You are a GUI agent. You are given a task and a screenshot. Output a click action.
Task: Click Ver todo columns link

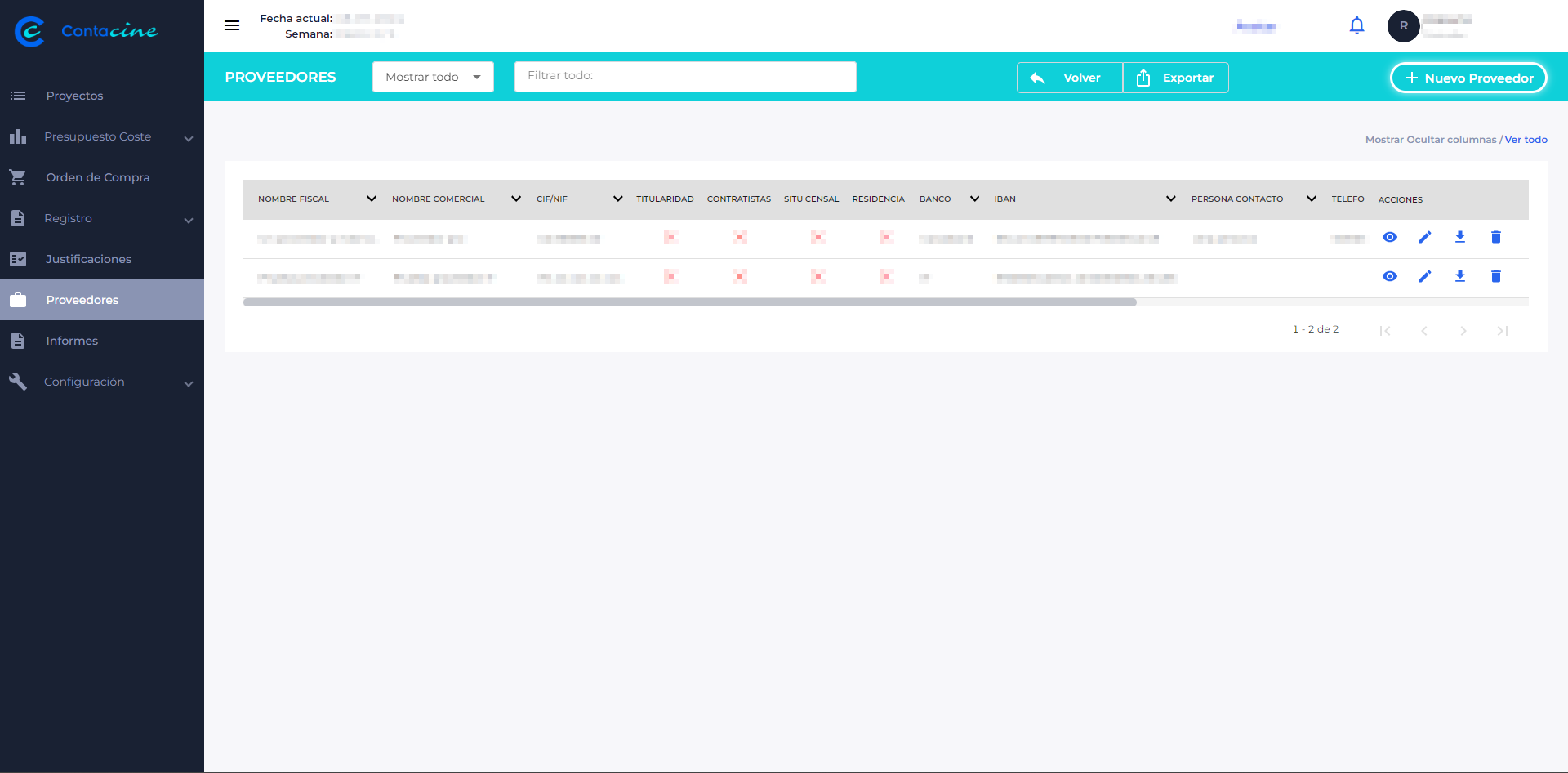[x=1526, y=140]
